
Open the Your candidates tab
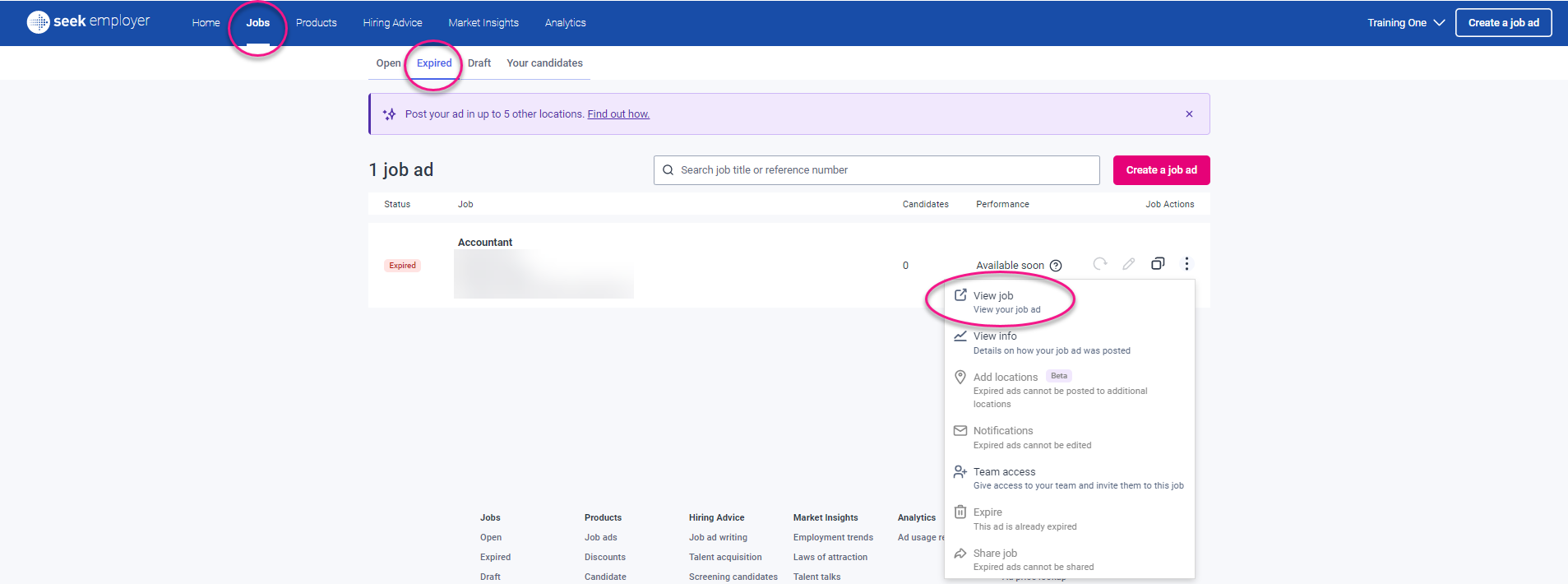point(544,63)
